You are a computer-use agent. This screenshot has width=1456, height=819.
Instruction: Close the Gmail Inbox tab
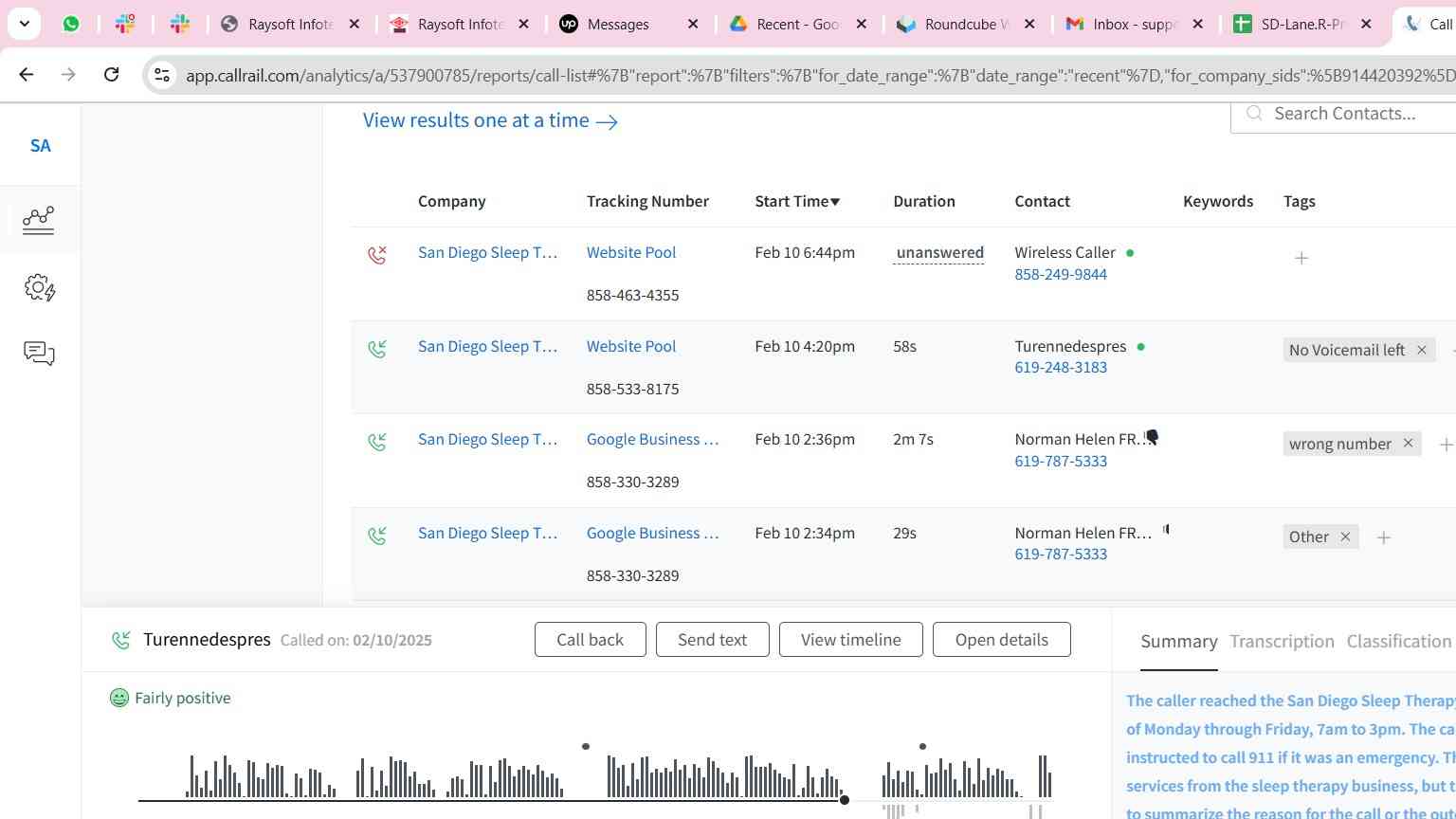[x=1198, y=24]
